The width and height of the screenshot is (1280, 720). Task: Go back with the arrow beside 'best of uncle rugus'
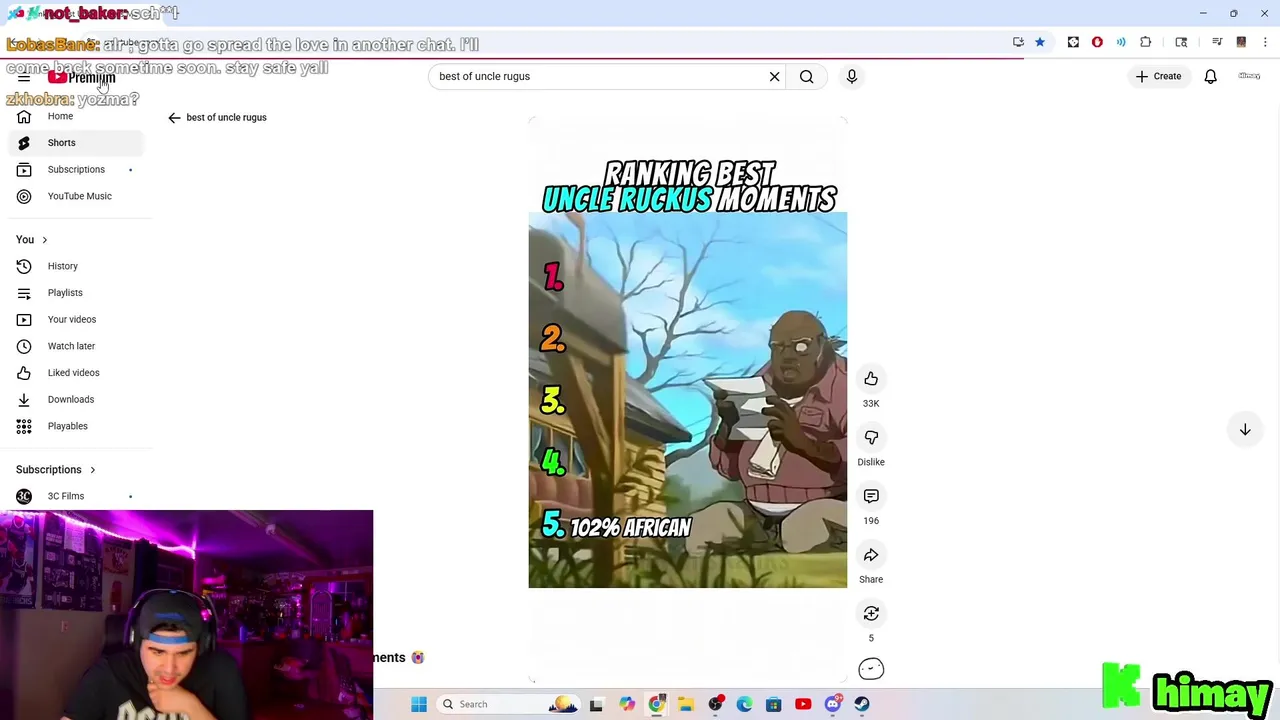[x=174, y=118]
